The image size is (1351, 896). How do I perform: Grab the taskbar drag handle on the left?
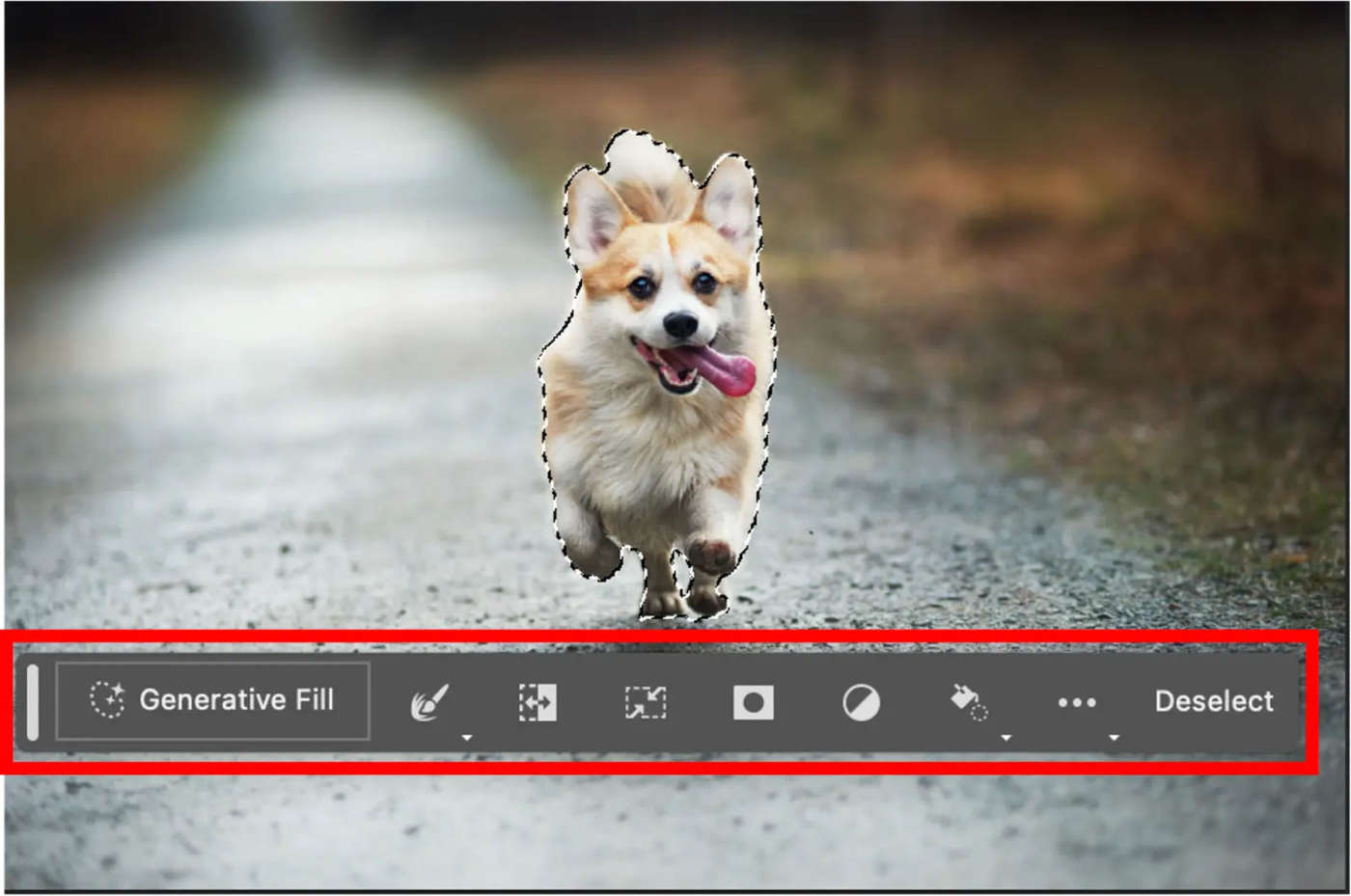pyautogui.click(x=32, y=701)
